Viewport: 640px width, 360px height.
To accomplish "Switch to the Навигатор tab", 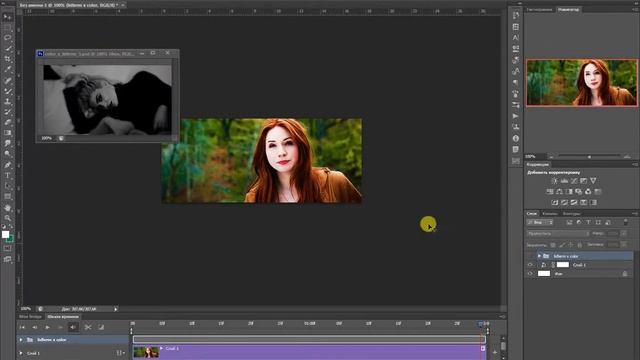I will click(x=568, y=9).
